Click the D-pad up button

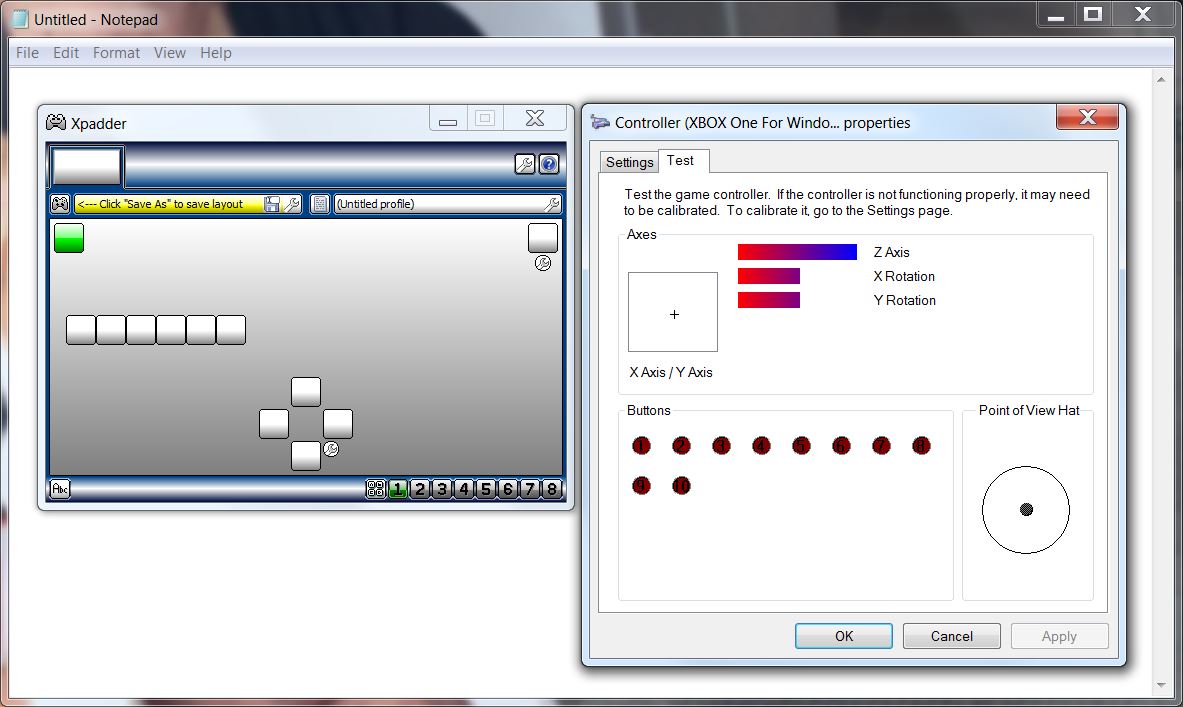[x=306, y=392]
